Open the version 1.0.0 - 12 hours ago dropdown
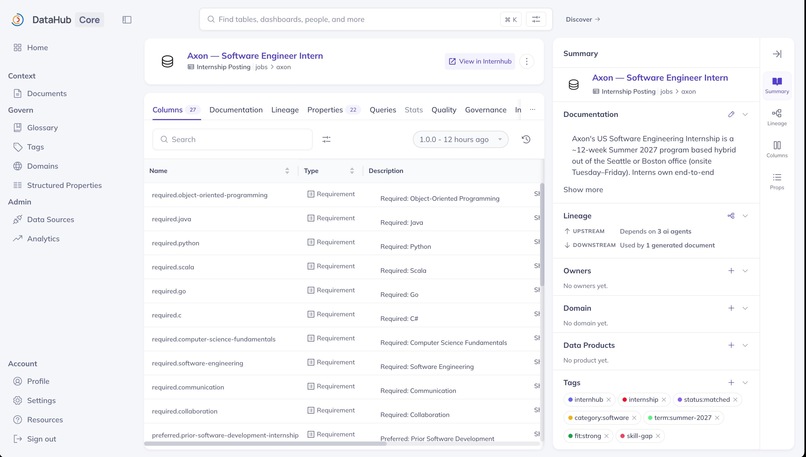 pos(461,139)
